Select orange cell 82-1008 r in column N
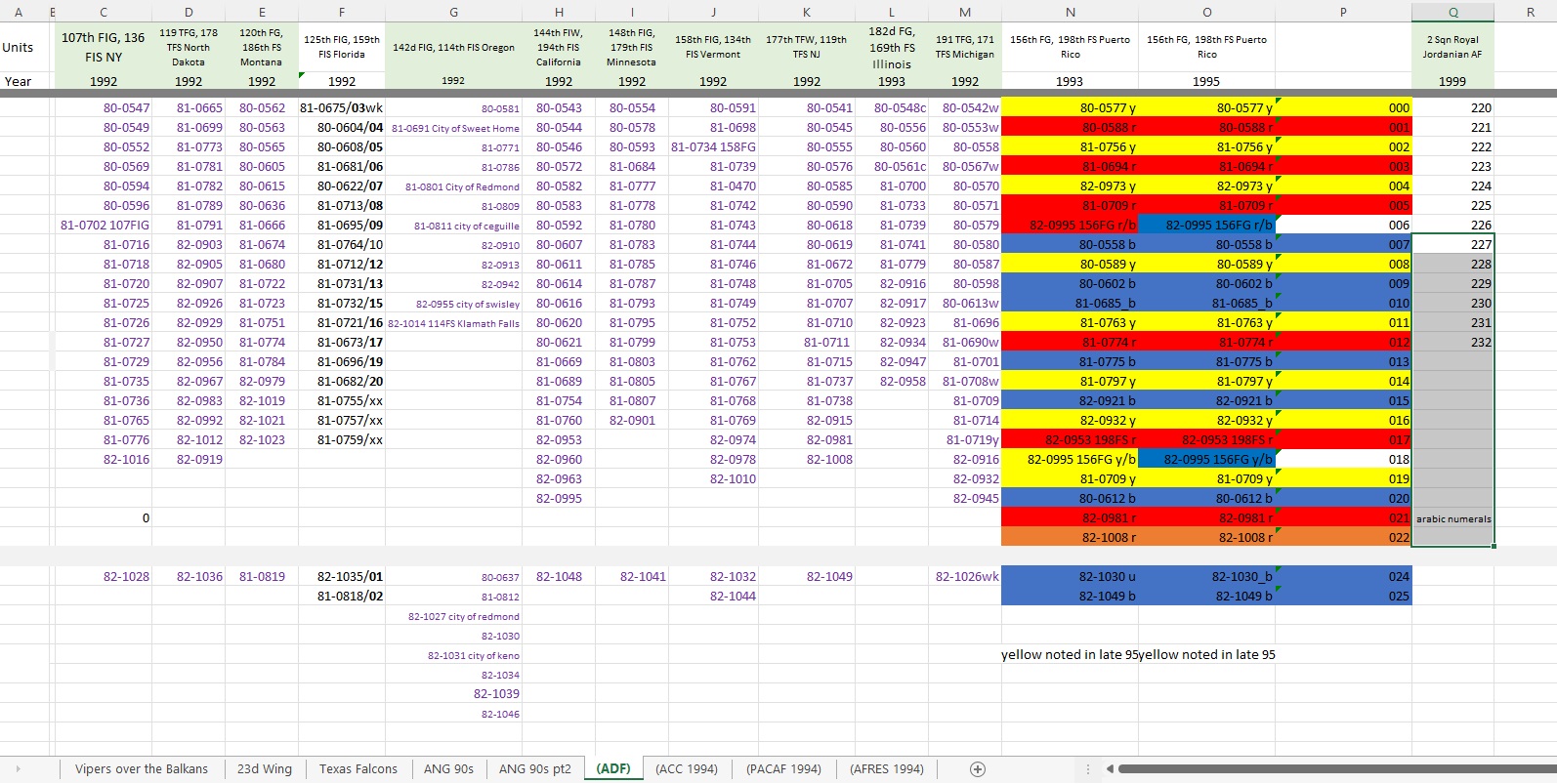The width and height of the screenshot is (1557, 784). point(1070,538)
